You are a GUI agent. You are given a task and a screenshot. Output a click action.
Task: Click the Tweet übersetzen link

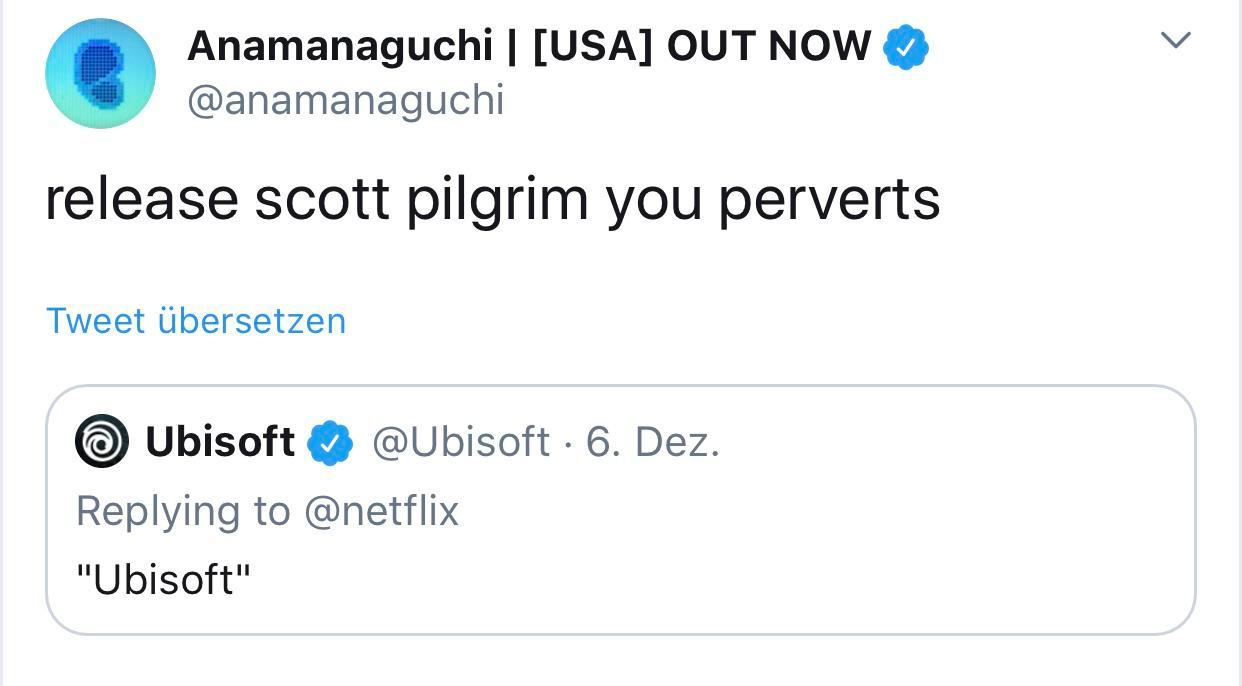pos(195,320)
